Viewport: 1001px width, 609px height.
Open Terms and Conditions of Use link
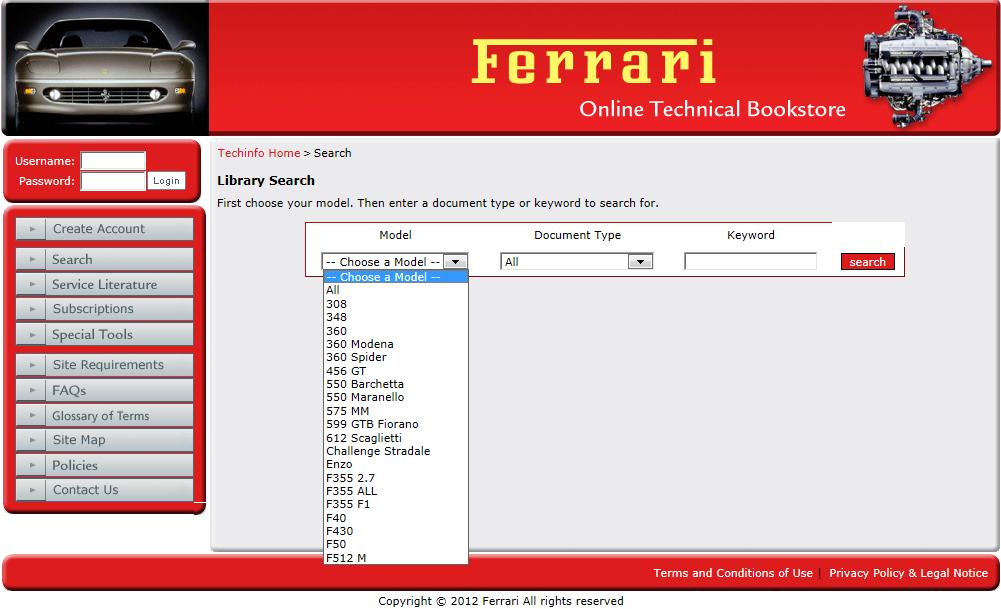coord(733,573)
